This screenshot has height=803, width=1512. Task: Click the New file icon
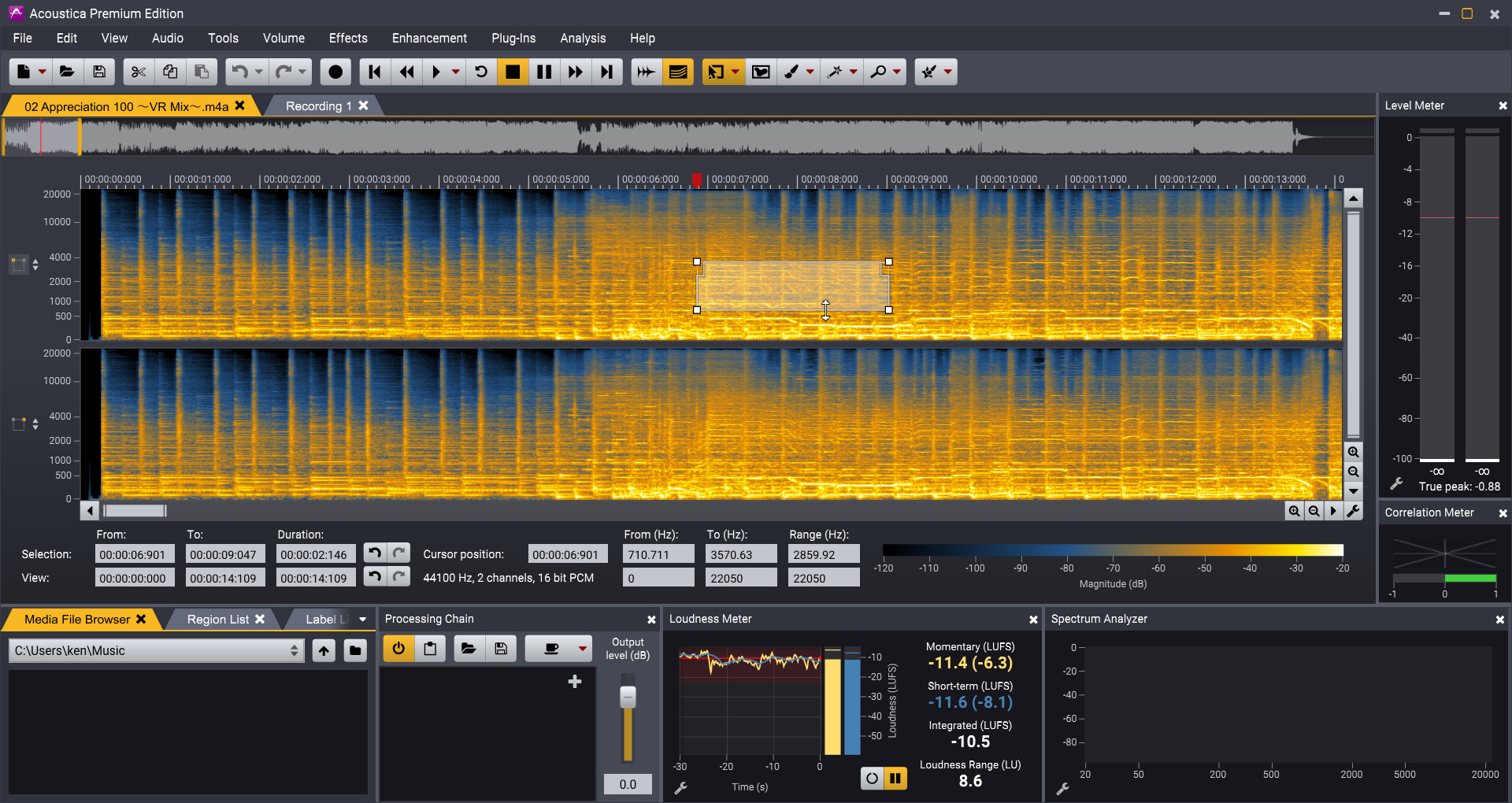click(x=24, y=72)
